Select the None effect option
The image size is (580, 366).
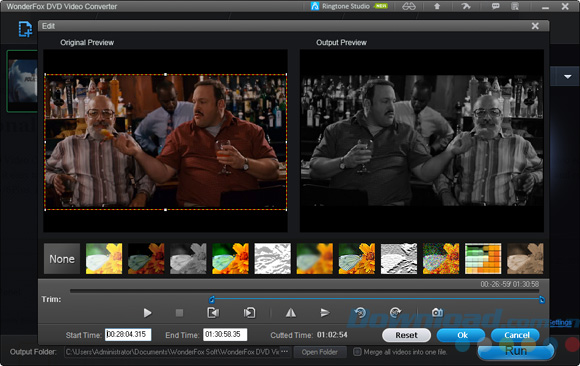[62, 259]
